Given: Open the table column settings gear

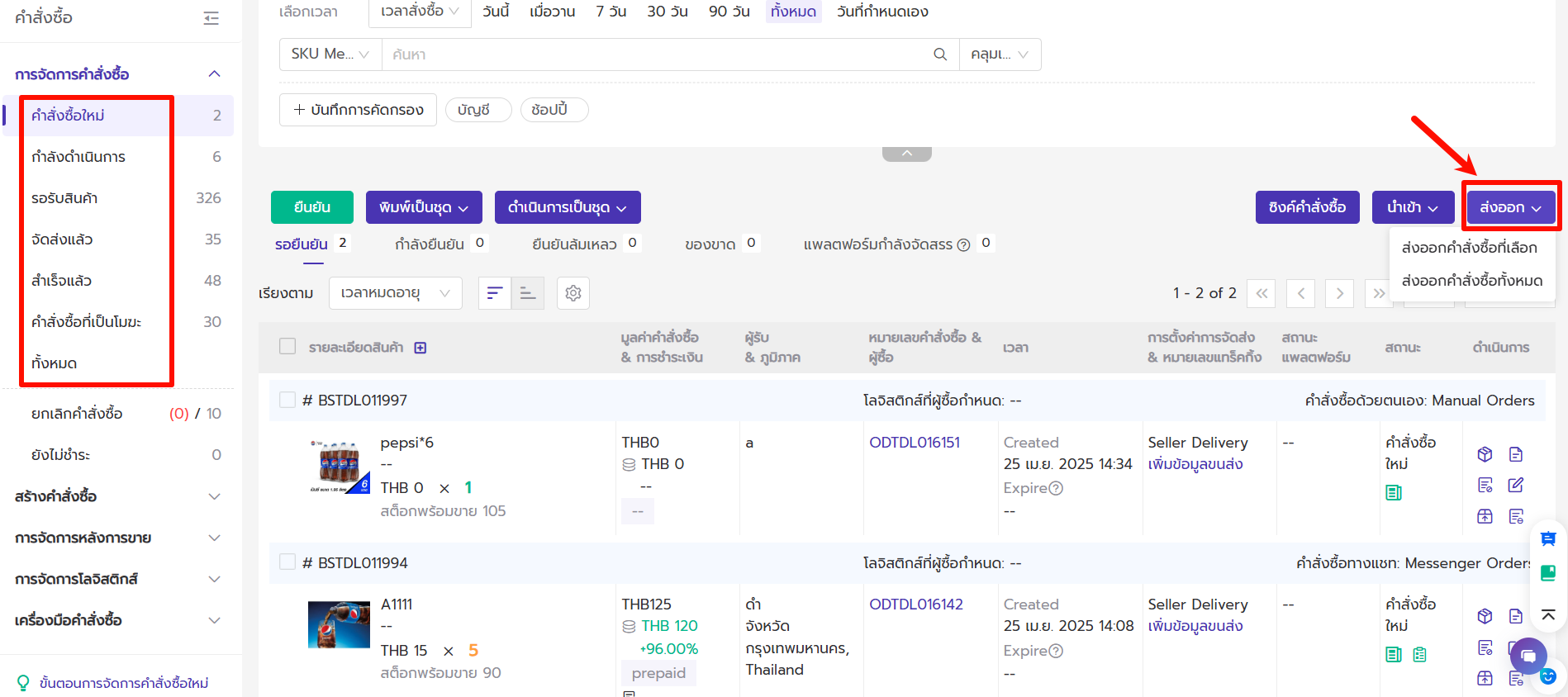Looking at the screenshot, I should pyautogui.click(x=573, y=293).
